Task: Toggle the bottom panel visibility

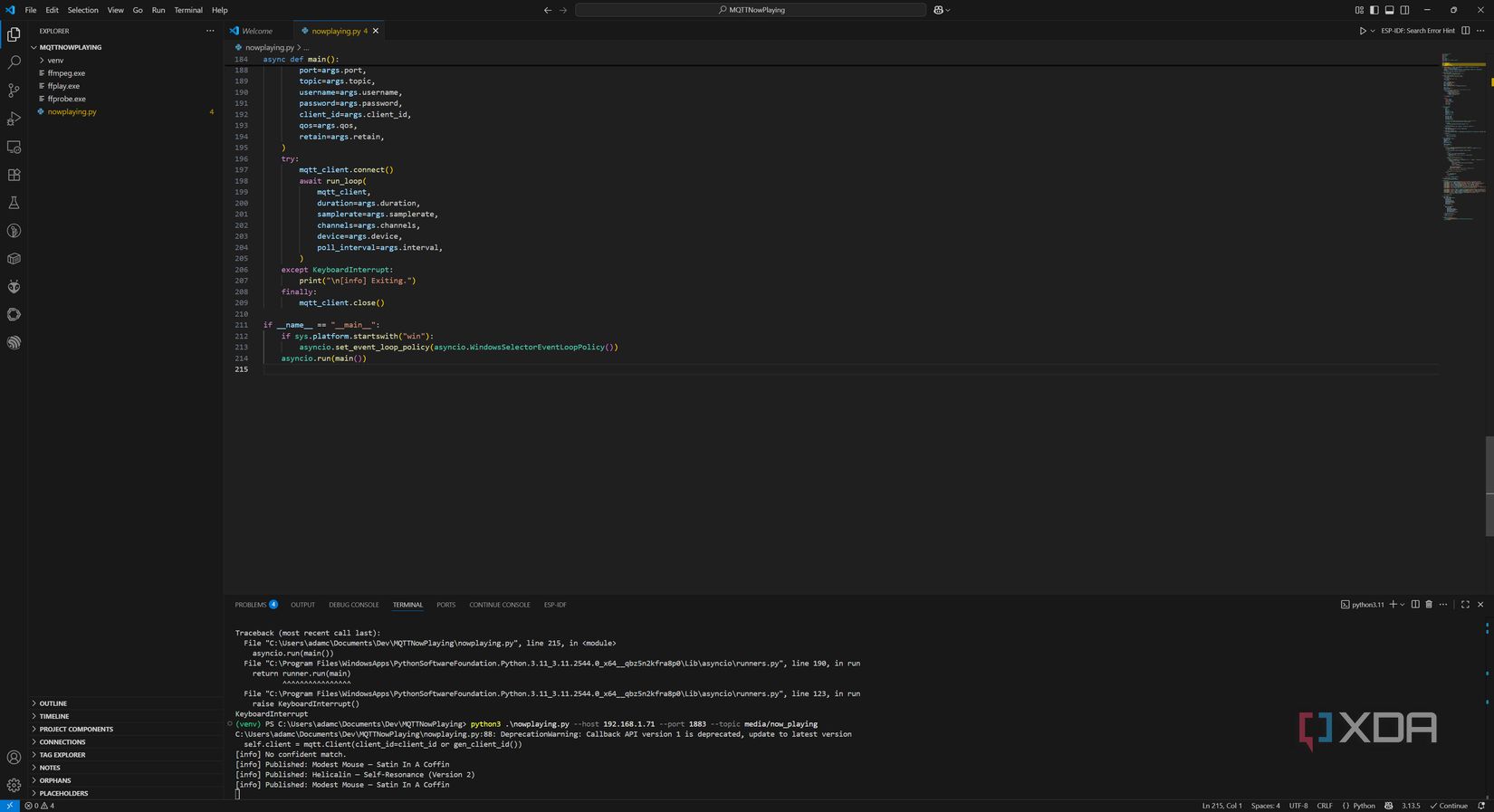Action: click(1389, 10)
